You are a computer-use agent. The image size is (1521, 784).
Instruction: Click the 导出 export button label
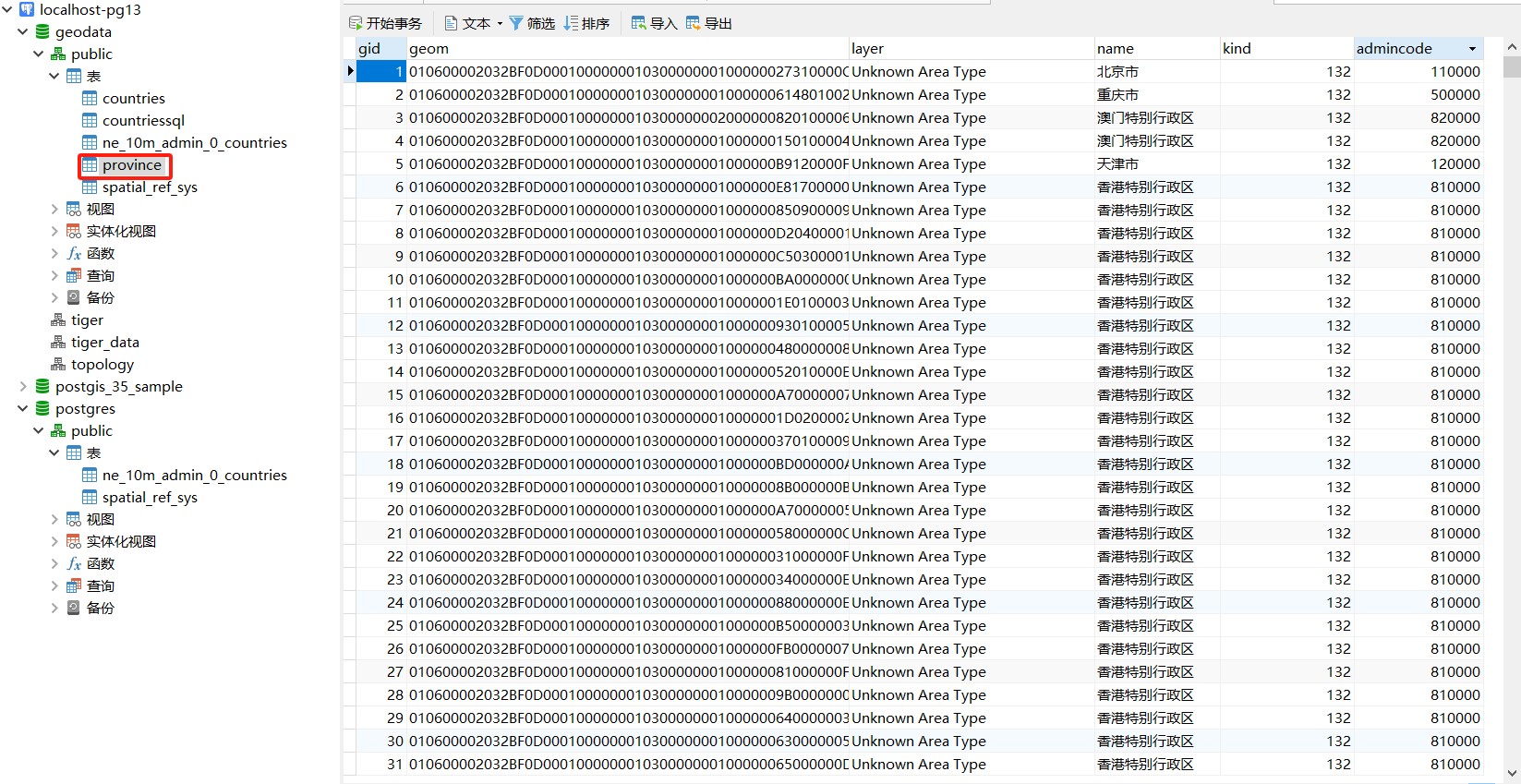click(718, 23)
